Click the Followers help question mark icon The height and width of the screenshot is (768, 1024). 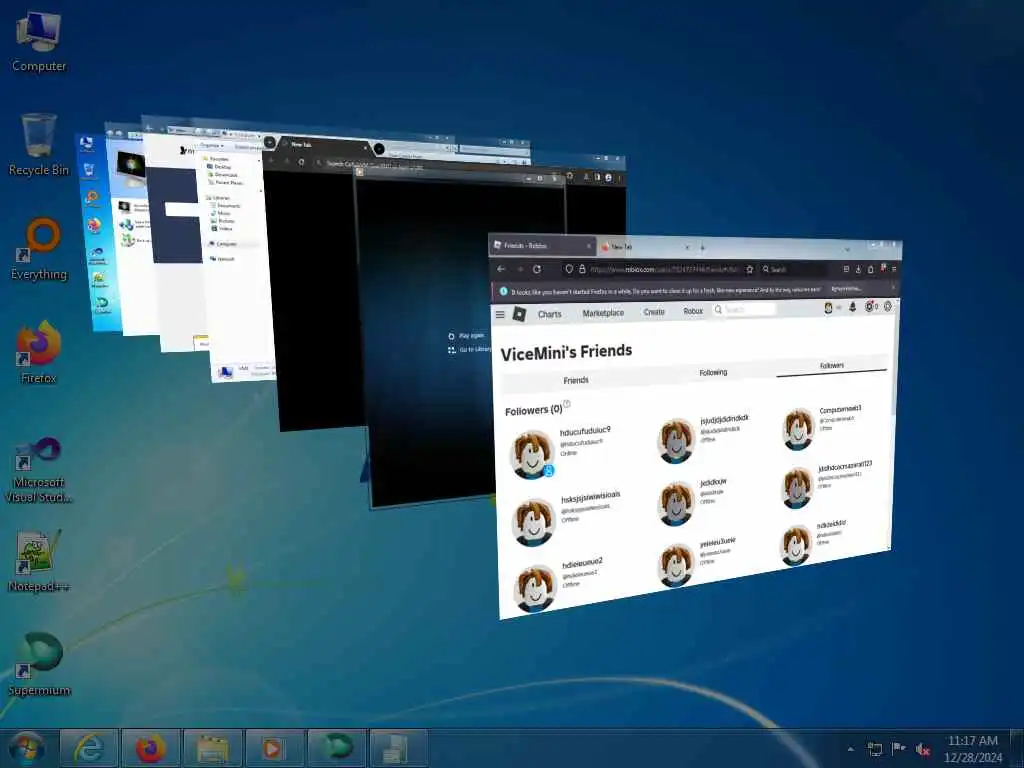[x=567, y=404]
